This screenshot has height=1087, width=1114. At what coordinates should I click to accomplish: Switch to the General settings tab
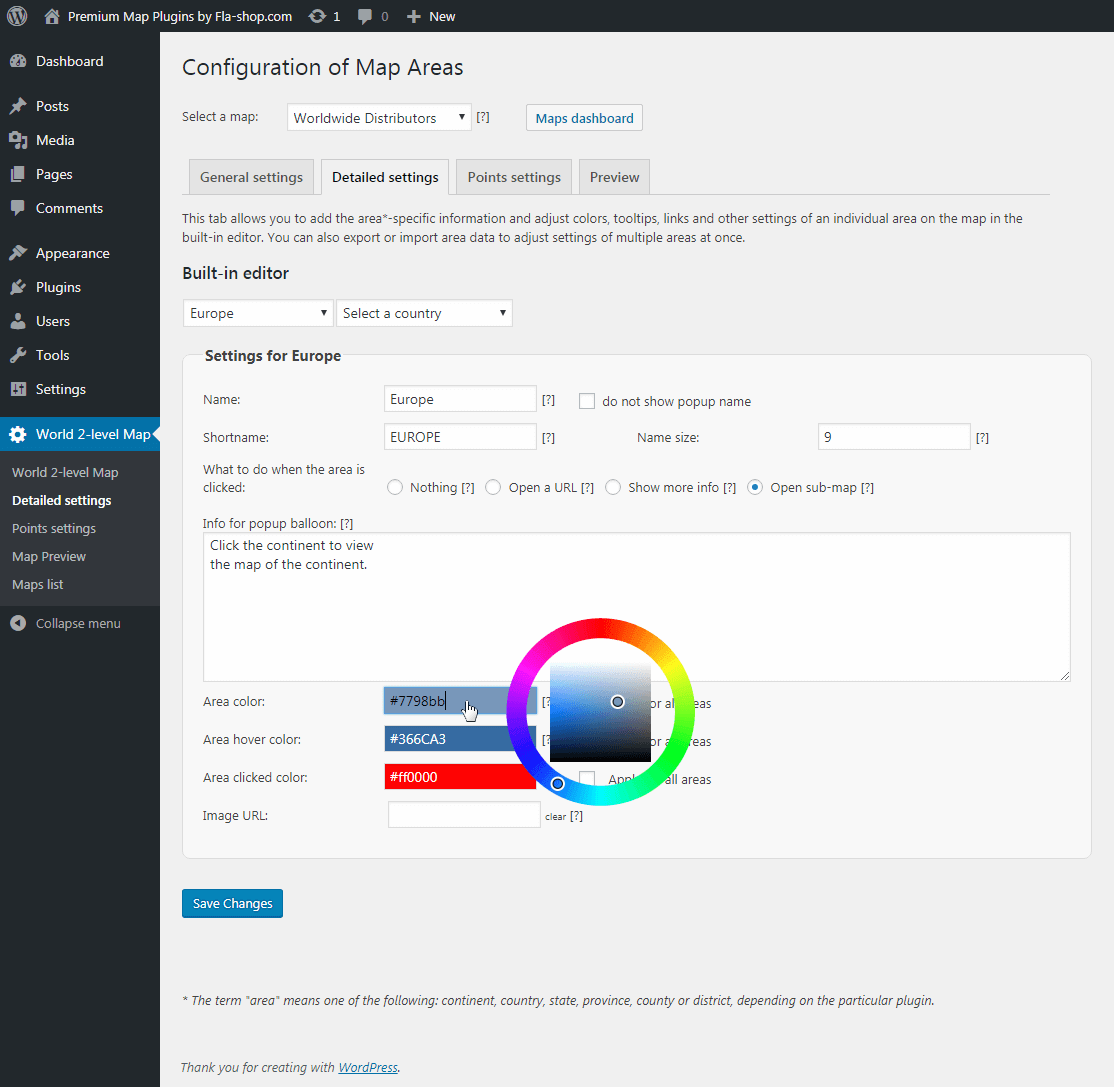click(x=252, y=177)
